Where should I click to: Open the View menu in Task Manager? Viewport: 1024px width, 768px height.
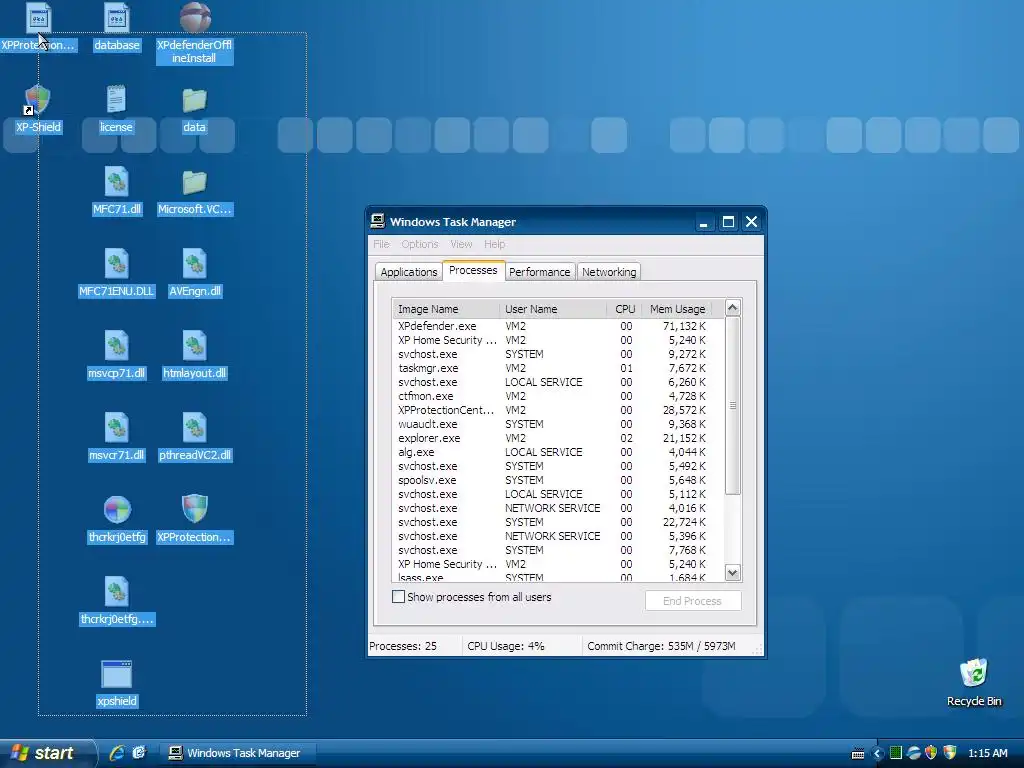click(x=461, y=244)
